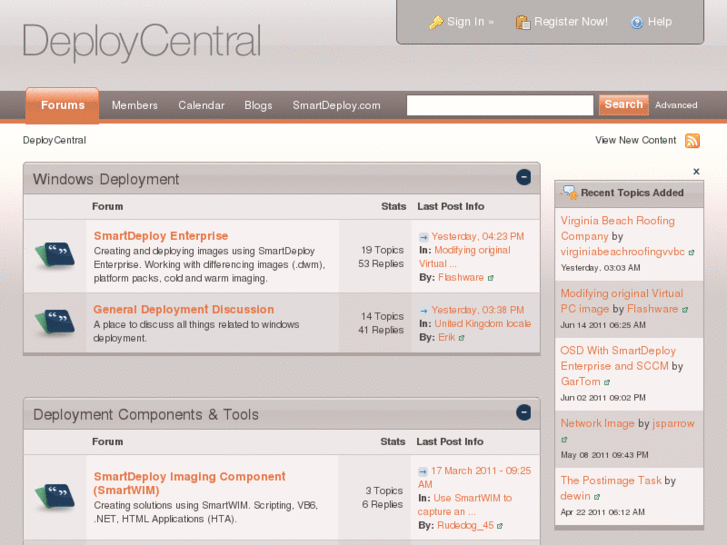Open the Use SmartWIM to capture an... topic

click(465, 505)
